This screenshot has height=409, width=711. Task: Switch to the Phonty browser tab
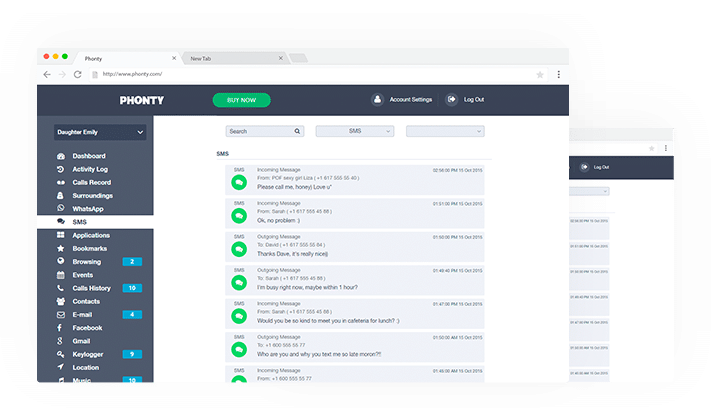click(127, 58)
